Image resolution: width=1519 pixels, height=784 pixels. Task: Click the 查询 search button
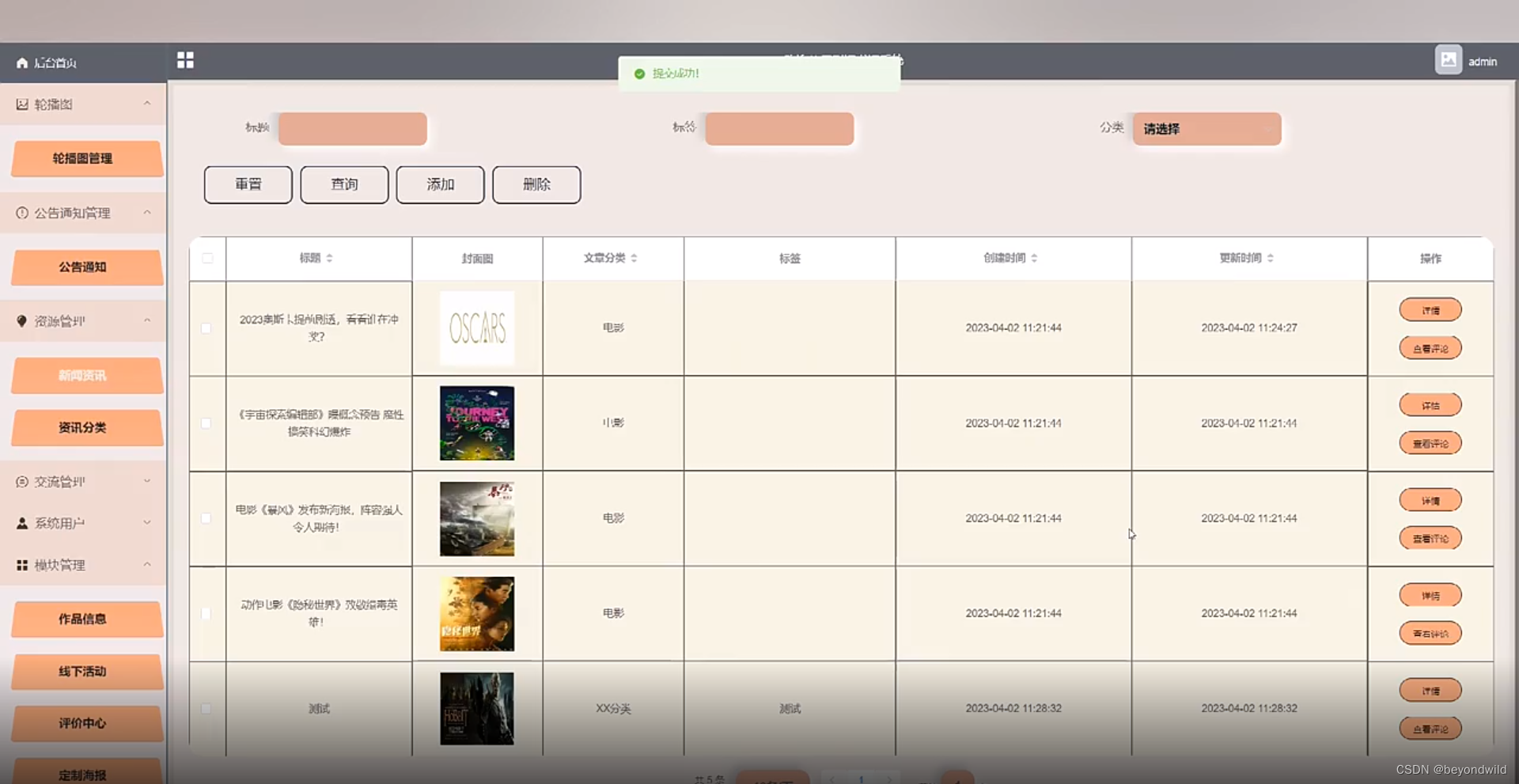tap(343, 184)
